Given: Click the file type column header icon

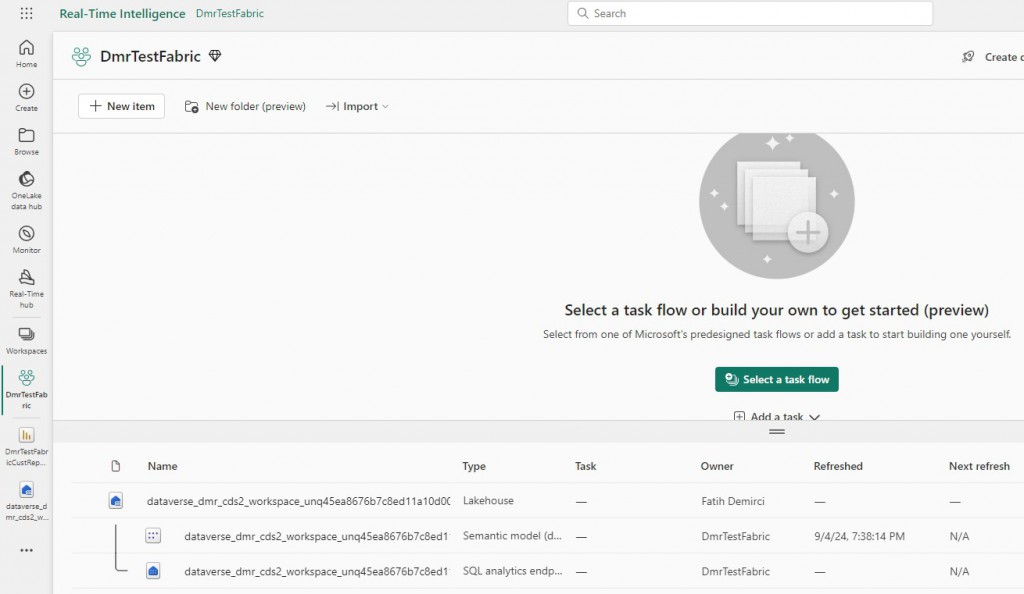Looking at the screenshot, I should 116,466.
